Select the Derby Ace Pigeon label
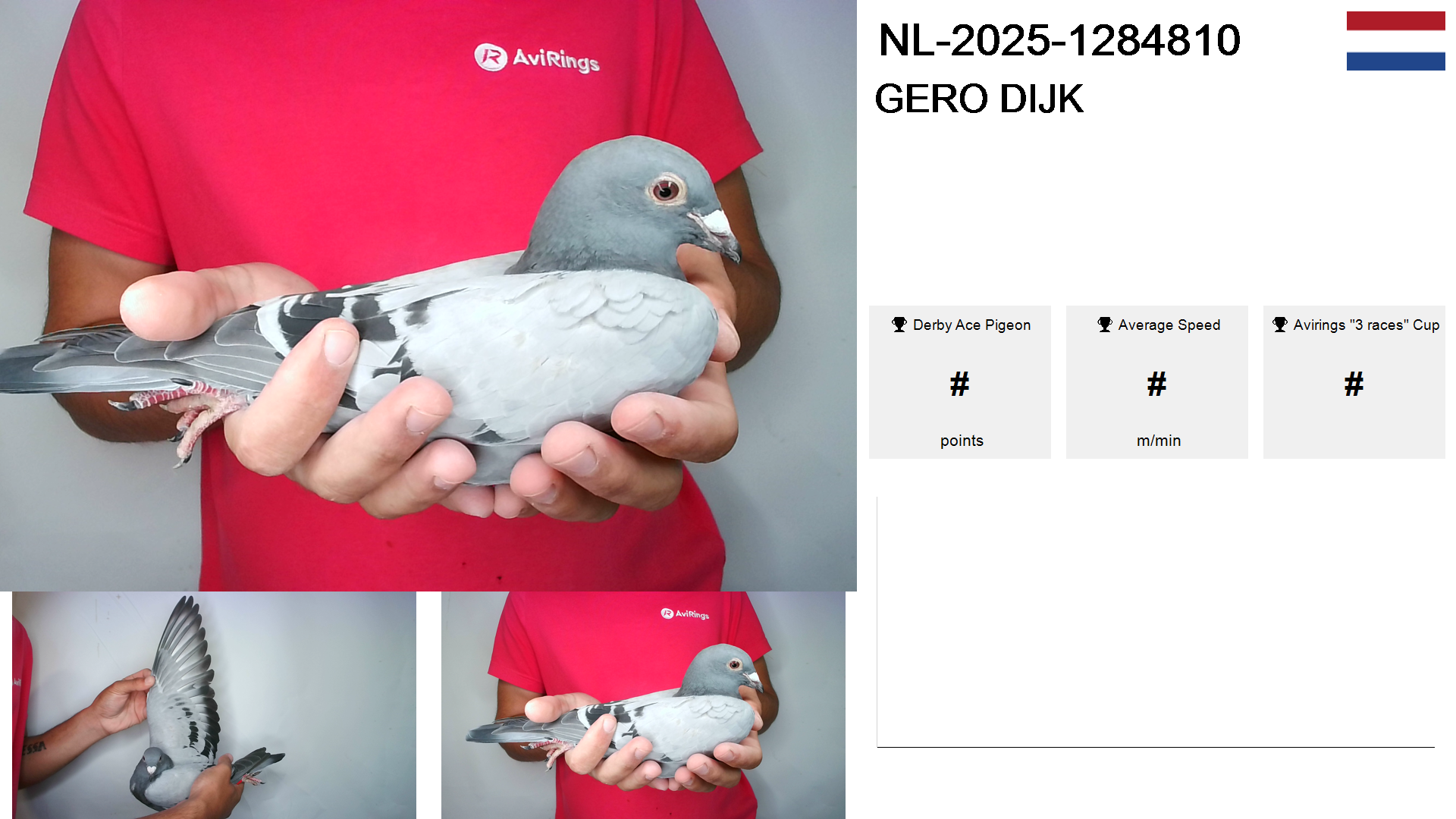 [x=971, y=325]
